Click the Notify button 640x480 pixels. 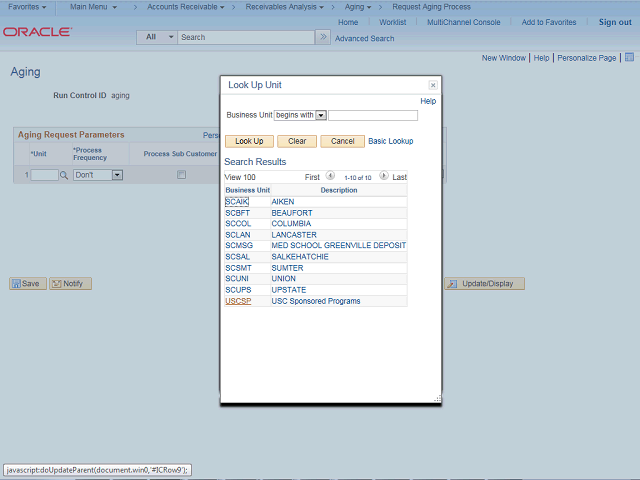point(70,284)
